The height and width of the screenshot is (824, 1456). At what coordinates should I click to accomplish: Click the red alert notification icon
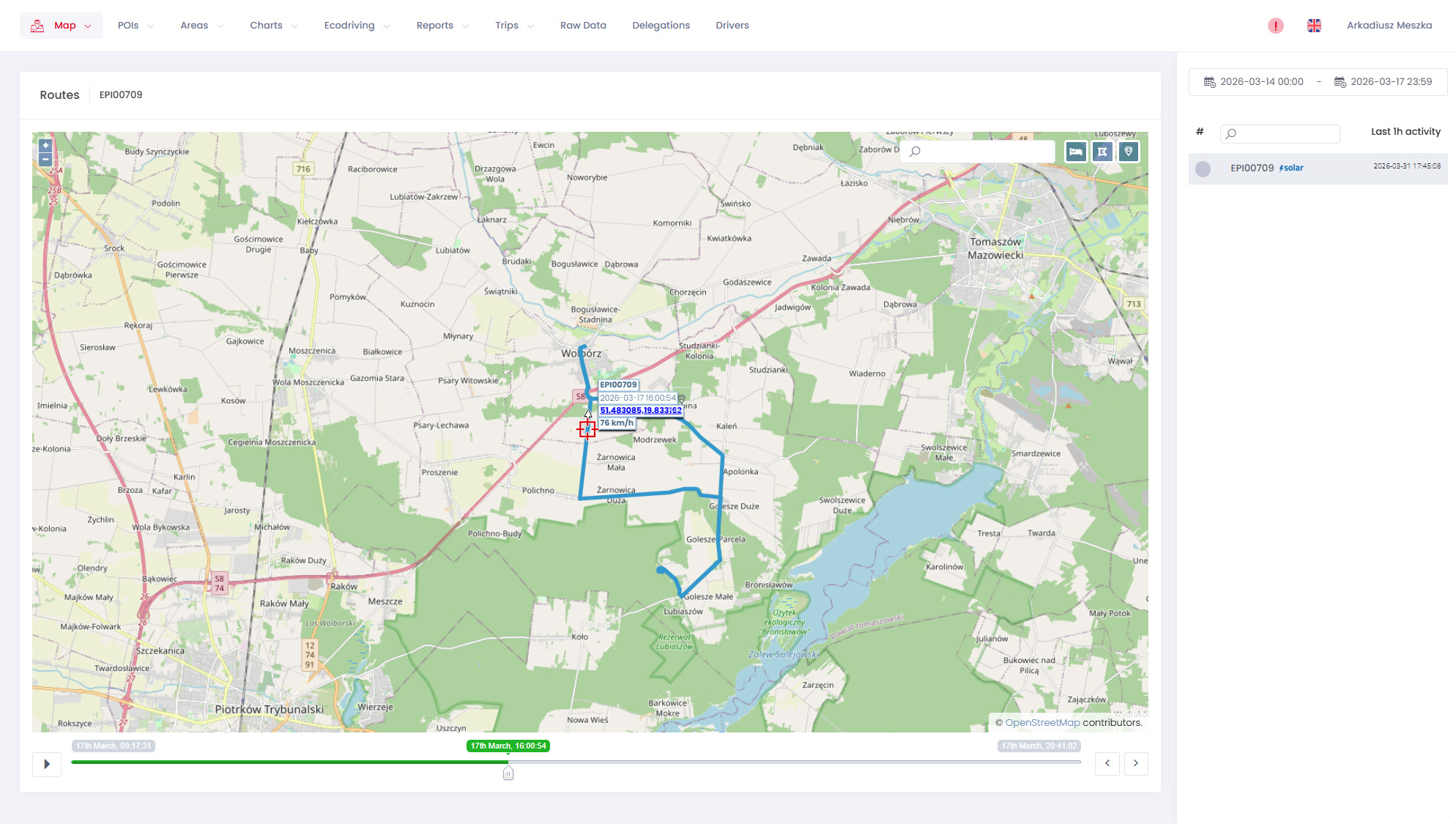1275,26
